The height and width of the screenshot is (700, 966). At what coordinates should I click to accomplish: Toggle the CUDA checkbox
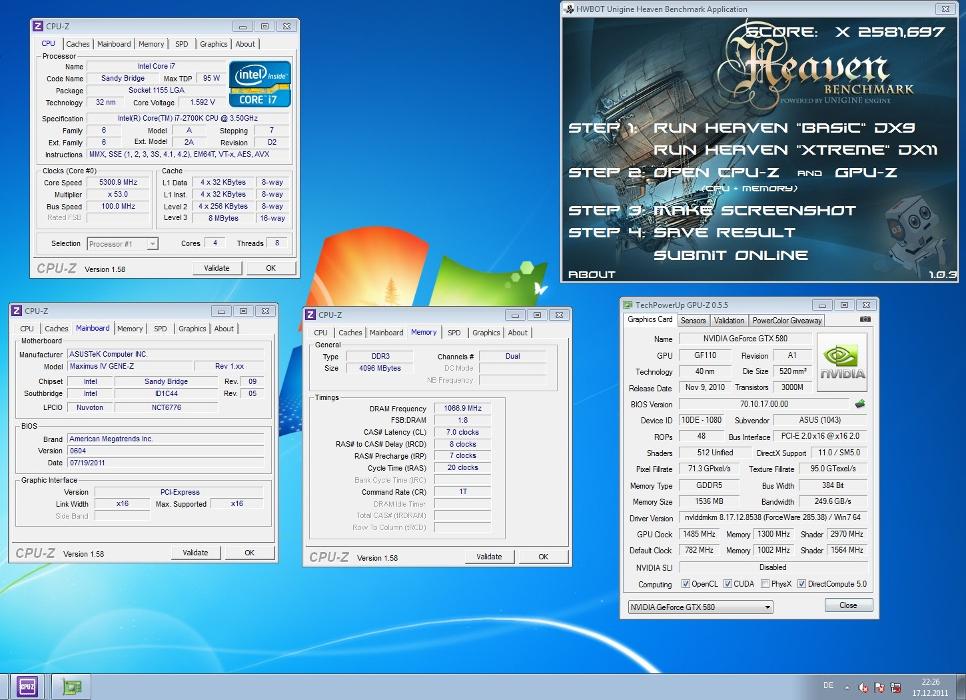pyautogui.click(x=727, y=584)
